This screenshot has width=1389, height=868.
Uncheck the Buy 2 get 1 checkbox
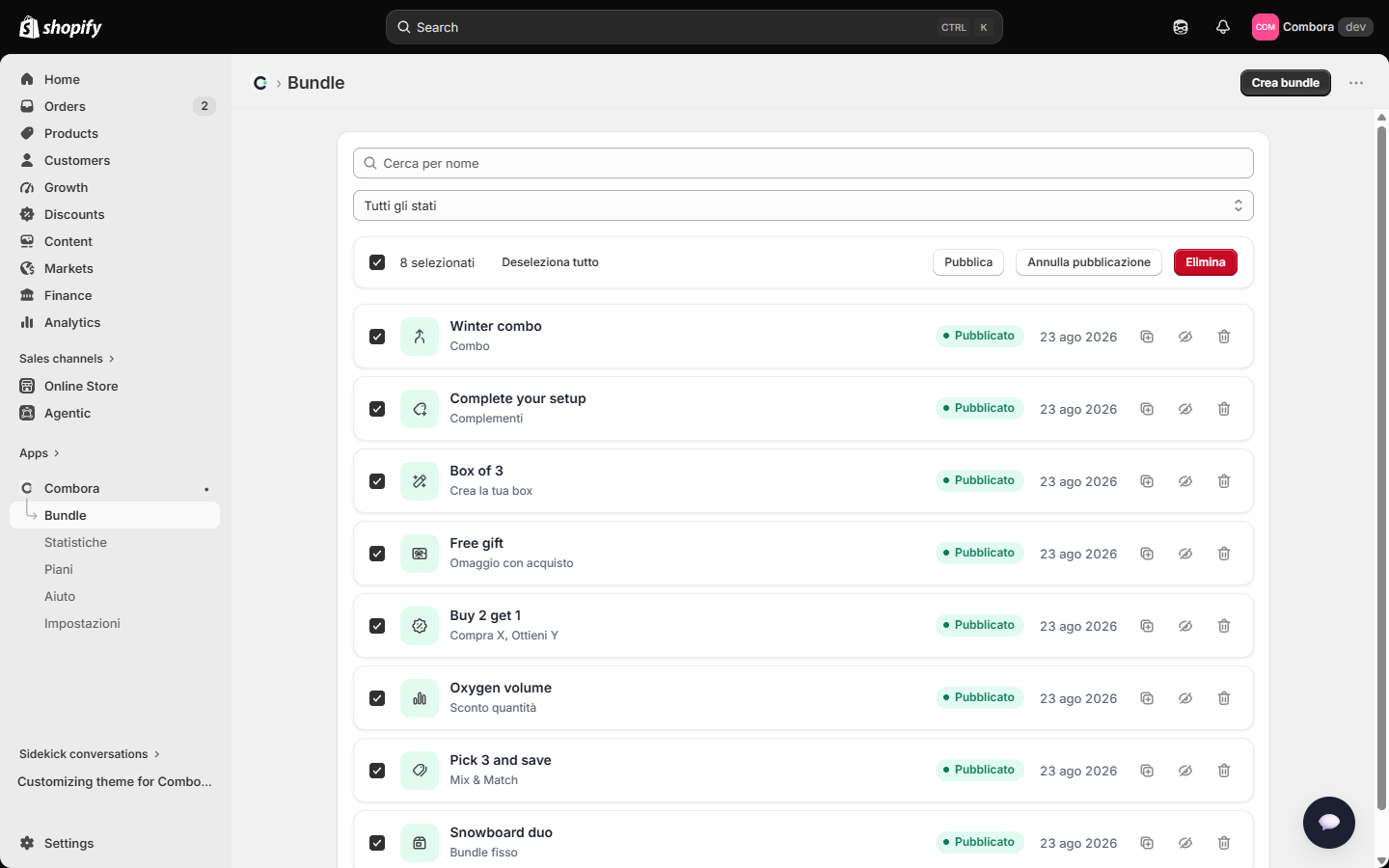[x=377, y=626]
